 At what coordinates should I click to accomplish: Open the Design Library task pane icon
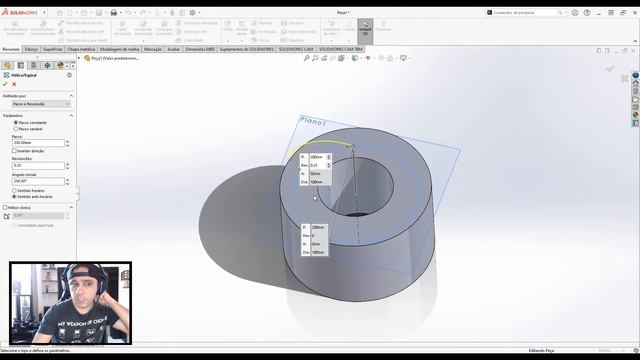click(636, 91)
